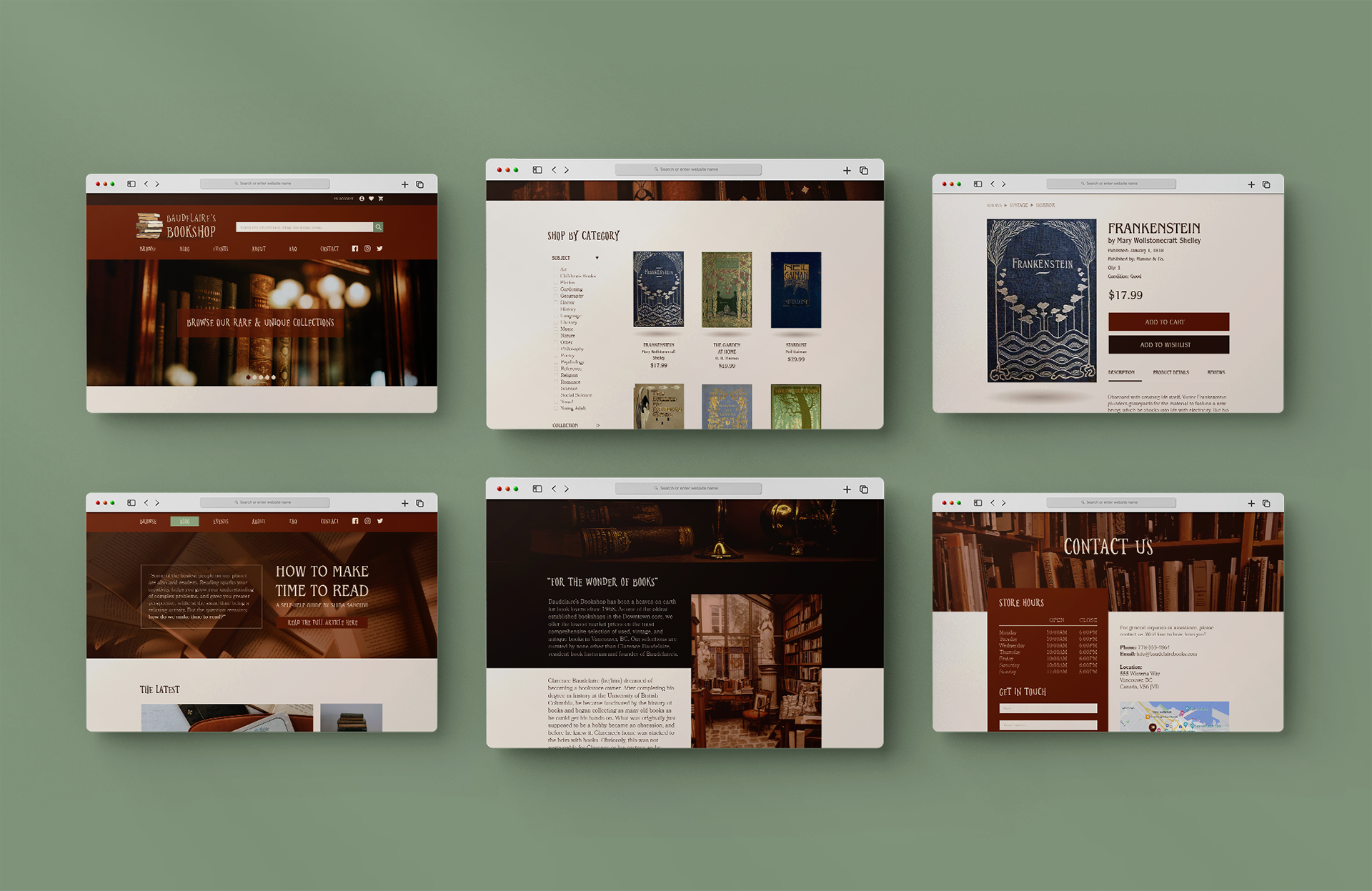Click bookshop search field on home page
This screenshot has width=1372, height=891.
[304, 227]
